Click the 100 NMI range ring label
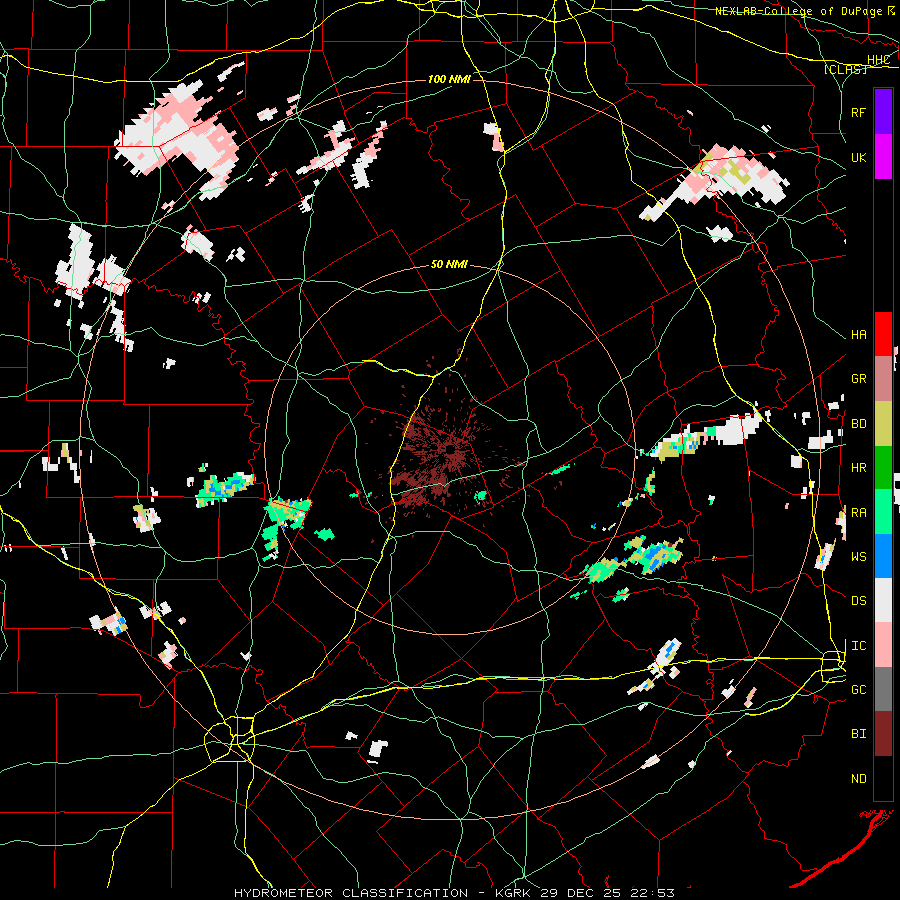900x900 pixels. pyautogui.click(x=449, y=79)
